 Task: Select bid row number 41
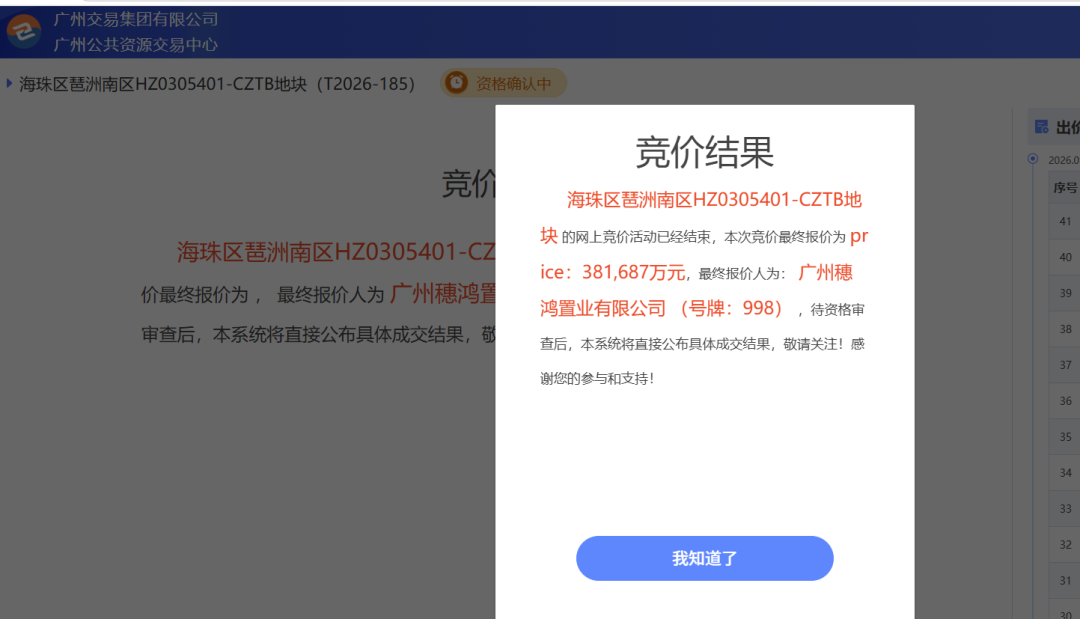(x=1066, y=221)
